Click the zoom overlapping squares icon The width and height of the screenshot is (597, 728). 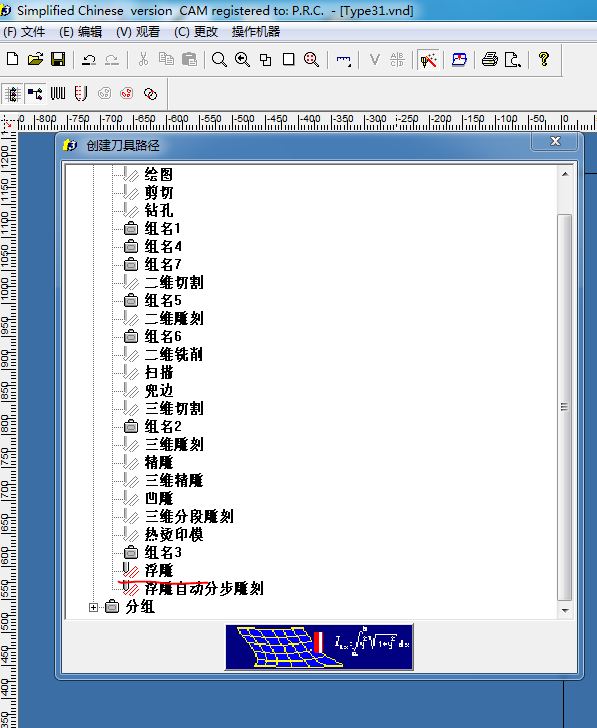pyautogui.click(x=266, y=59)
